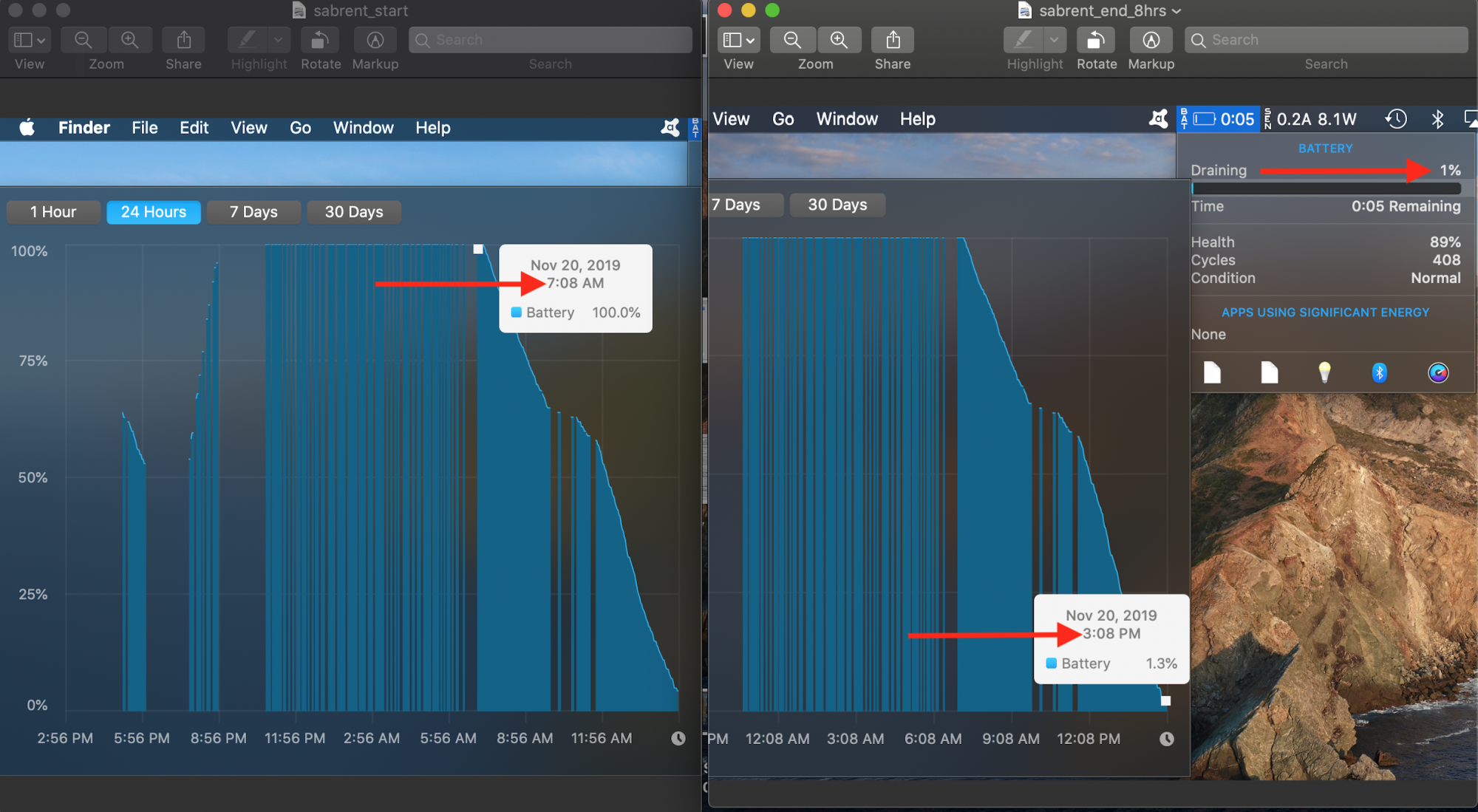Select the 1 Hour range toggle
This screenshot has height=812, width=1478.
[x=53, y=212]
